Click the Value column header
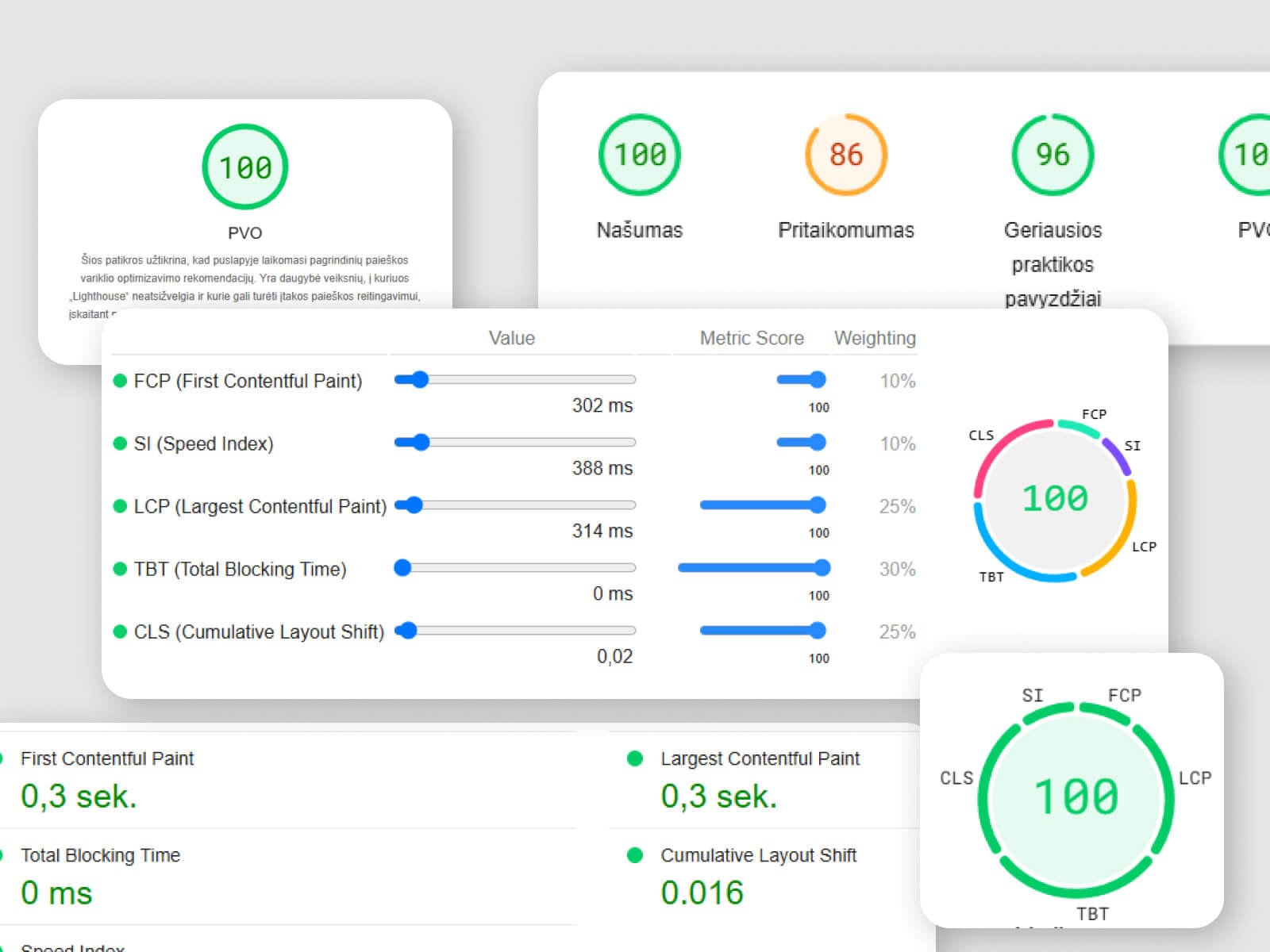 tap(512, 338)
